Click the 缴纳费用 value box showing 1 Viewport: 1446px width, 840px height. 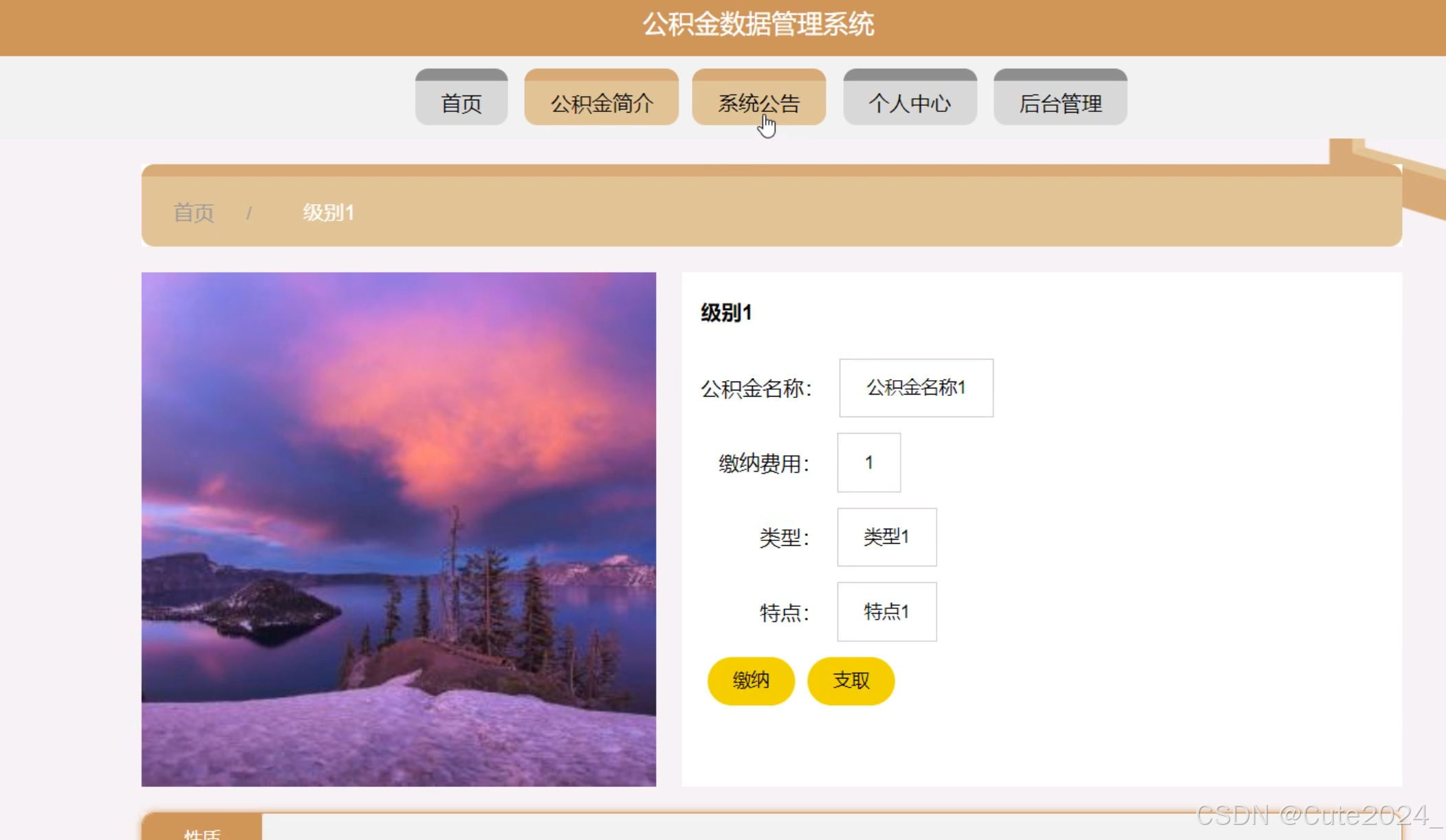pyautogui.click(x=869, y=463)
